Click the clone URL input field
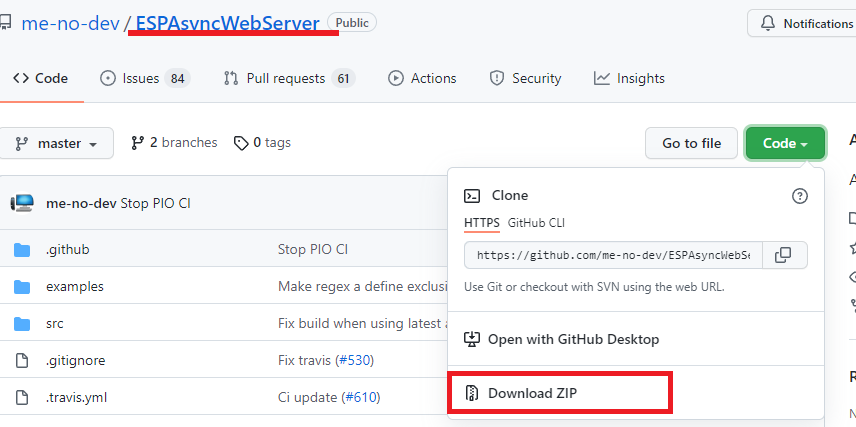856x427 pixels. [613, 255]
